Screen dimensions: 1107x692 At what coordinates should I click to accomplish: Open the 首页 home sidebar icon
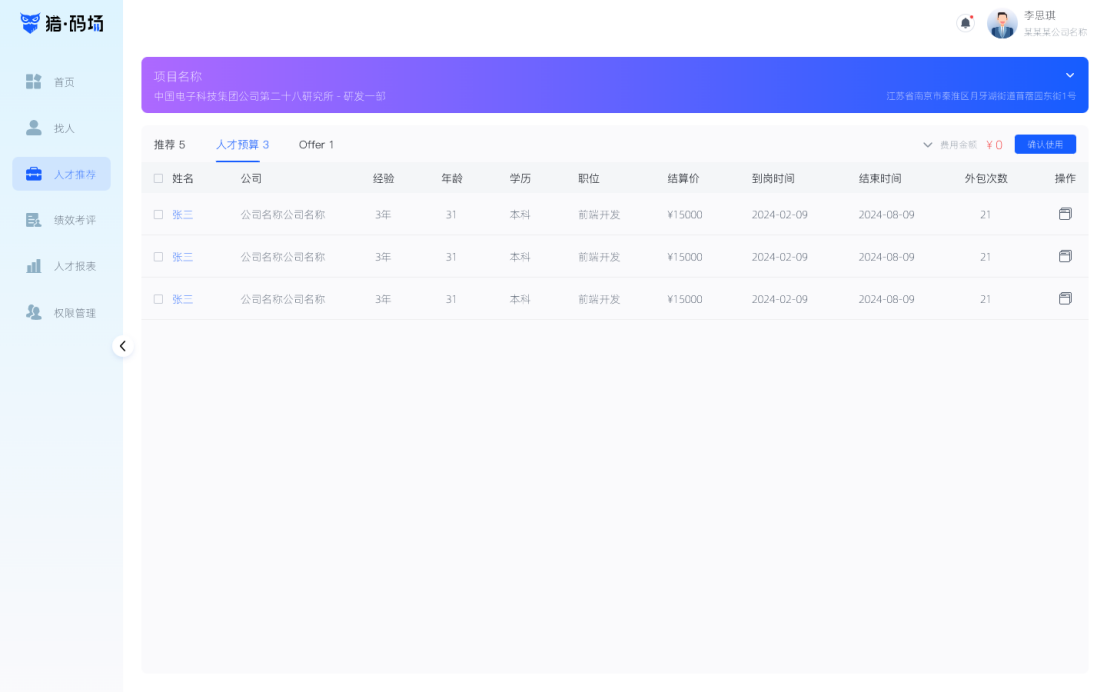[x=34, y=82]
